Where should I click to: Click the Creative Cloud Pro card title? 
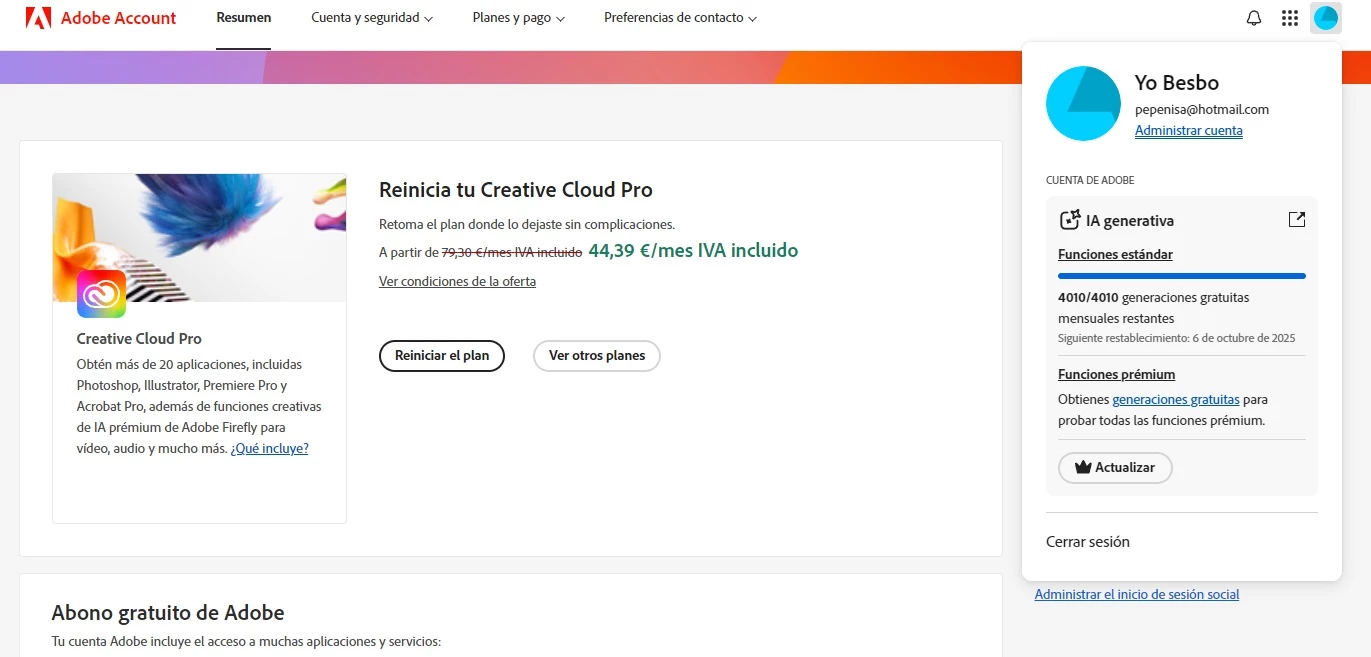click(139, 338)
